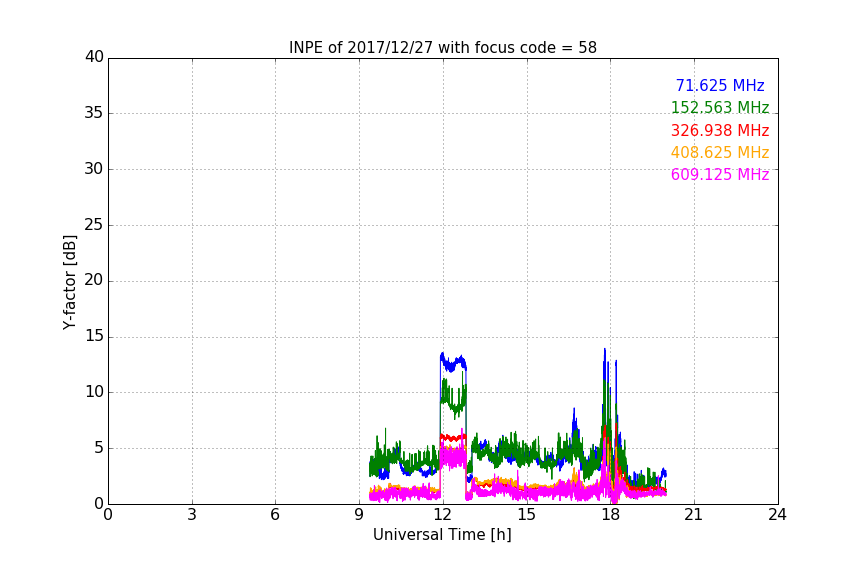Image resolution: width=864 pixels, height=576 pixels.
Task: Click the x-axis tick label 12
Action: 442,515
